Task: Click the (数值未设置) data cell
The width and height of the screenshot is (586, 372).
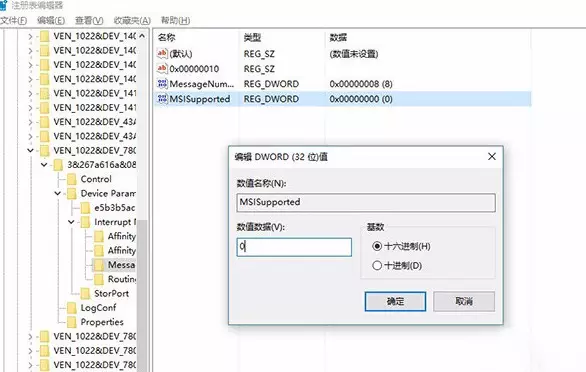Action: 354,54
